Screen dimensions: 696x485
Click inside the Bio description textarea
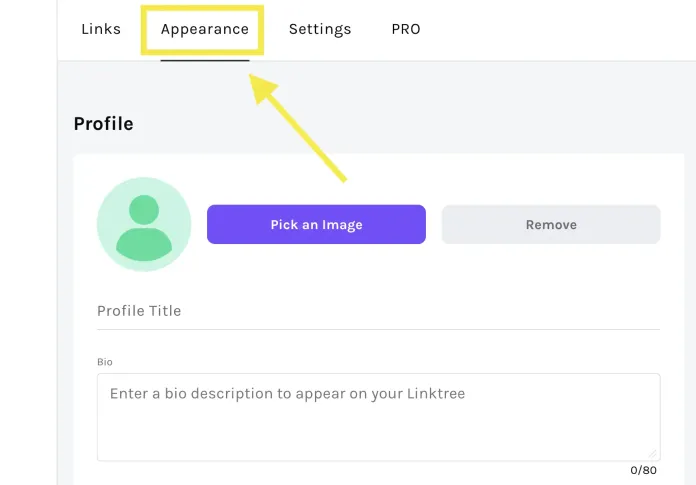pos(378,425)
